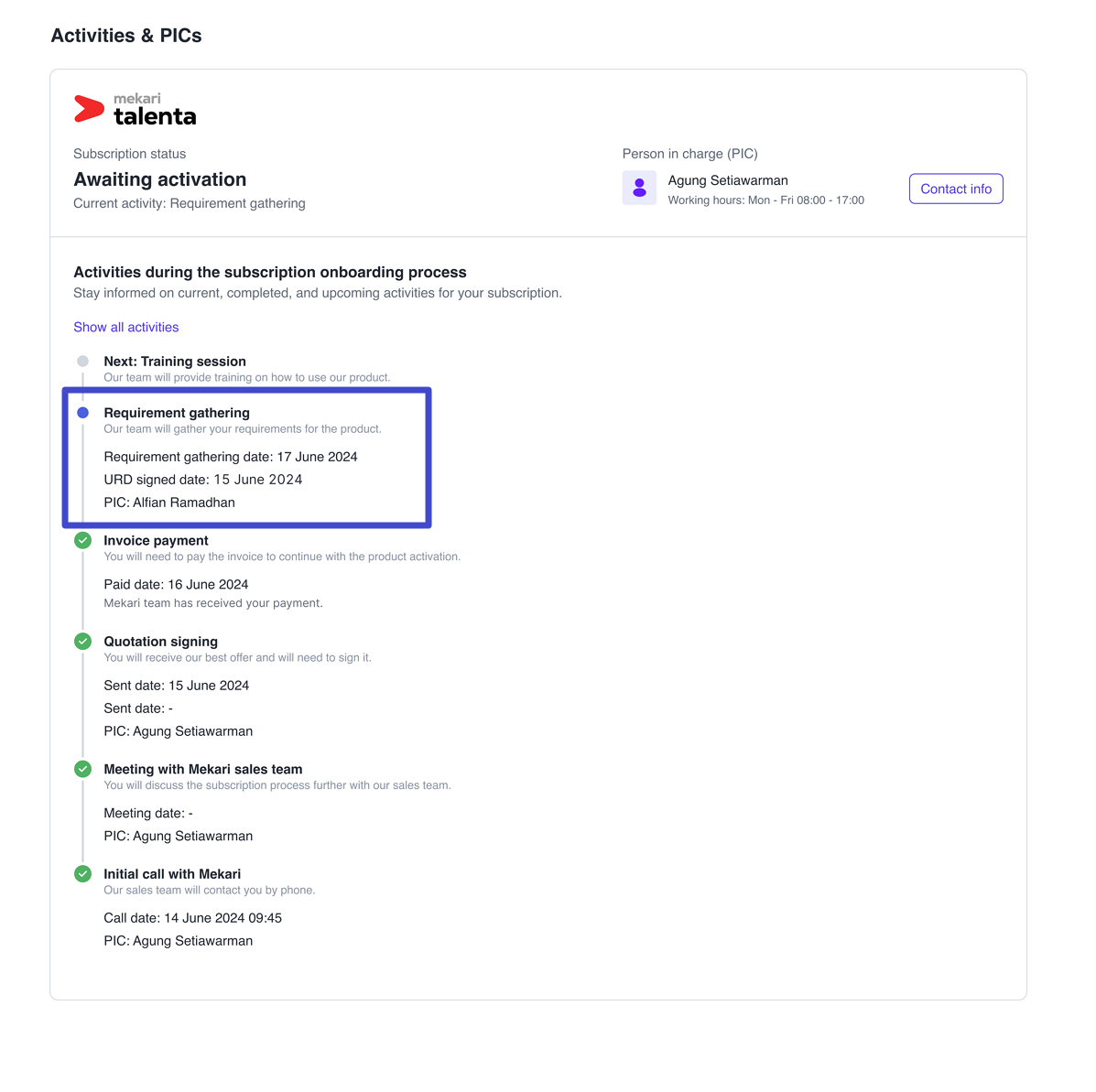Click PIC: Alfian Ramadhan text
The image size is (1096, 1092).
[169, 503]
